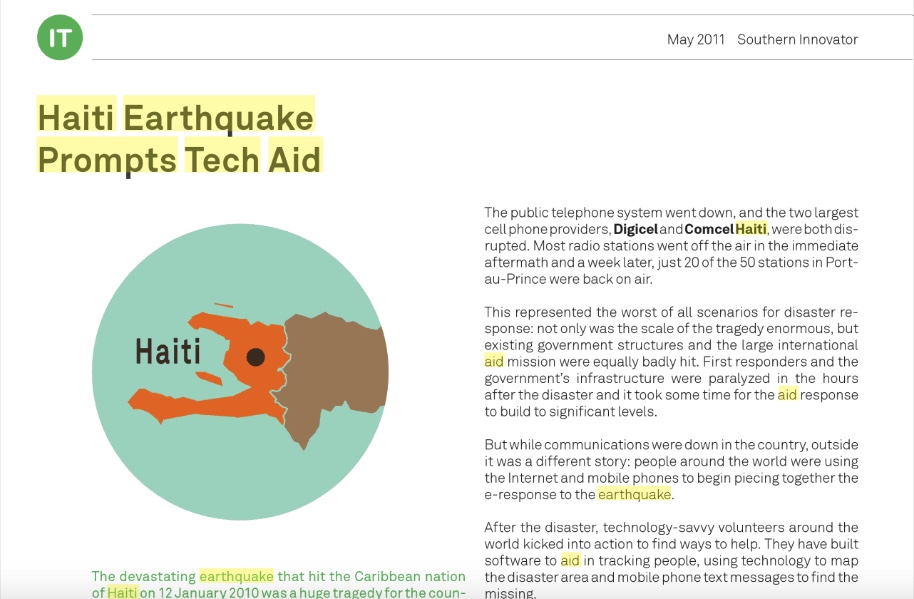
Task: Click highlighted "earthquake" after "e-response to the"
Action: (634, 494)
